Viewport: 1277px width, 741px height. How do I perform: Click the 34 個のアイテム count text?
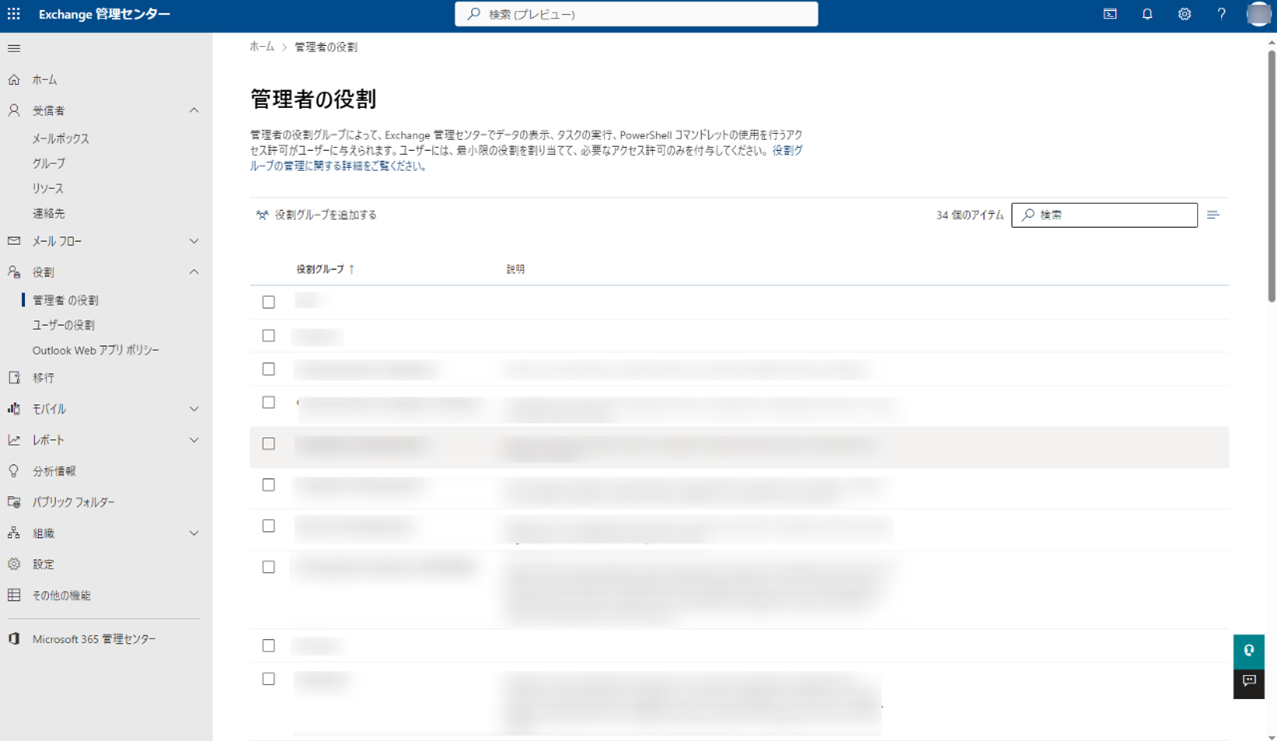pyautogui.click(x=970, y=215)
